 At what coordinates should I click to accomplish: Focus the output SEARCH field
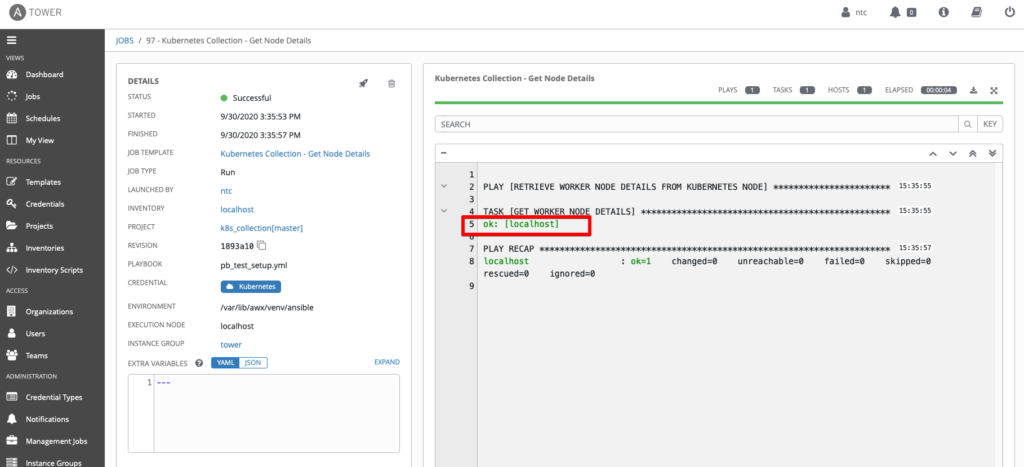[696, 124]
